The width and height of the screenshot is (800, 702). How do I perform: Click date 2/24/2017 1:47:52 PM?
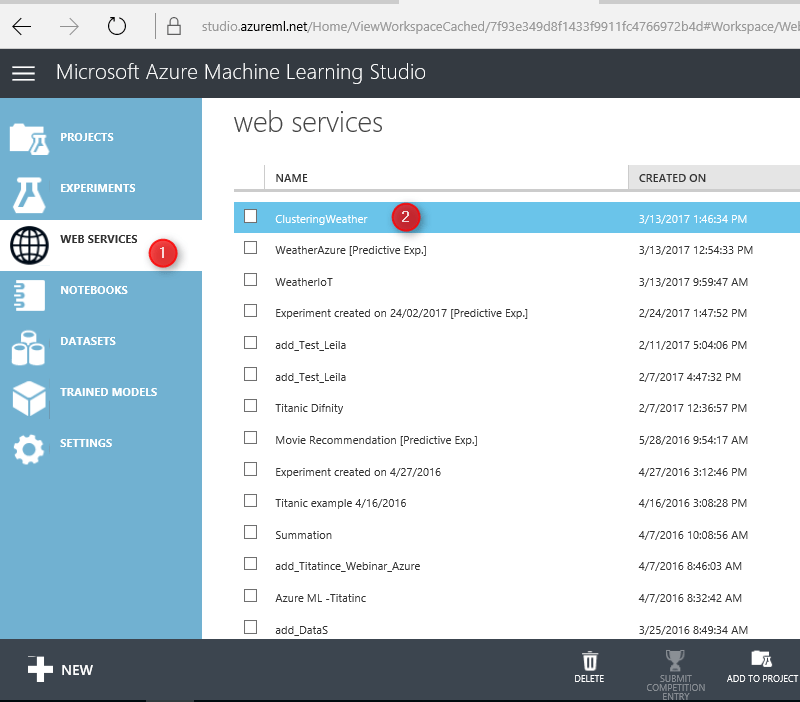(x=693, y=313)
